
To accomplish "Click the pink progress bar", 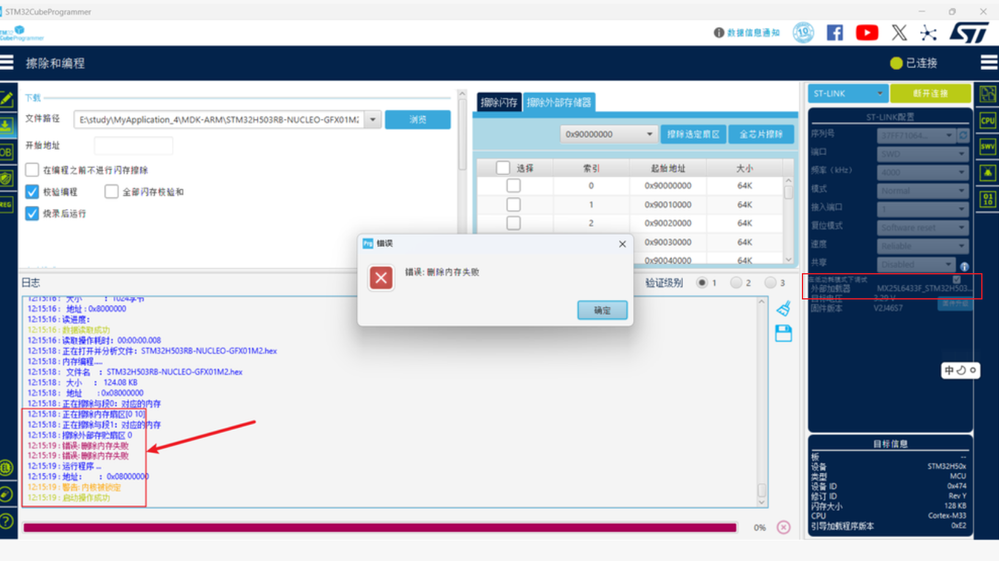I will coord(380,527).
